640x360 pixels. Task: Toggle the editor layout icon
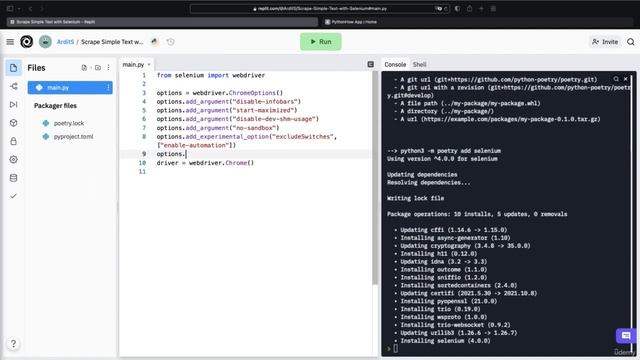(x=371, y=64)
